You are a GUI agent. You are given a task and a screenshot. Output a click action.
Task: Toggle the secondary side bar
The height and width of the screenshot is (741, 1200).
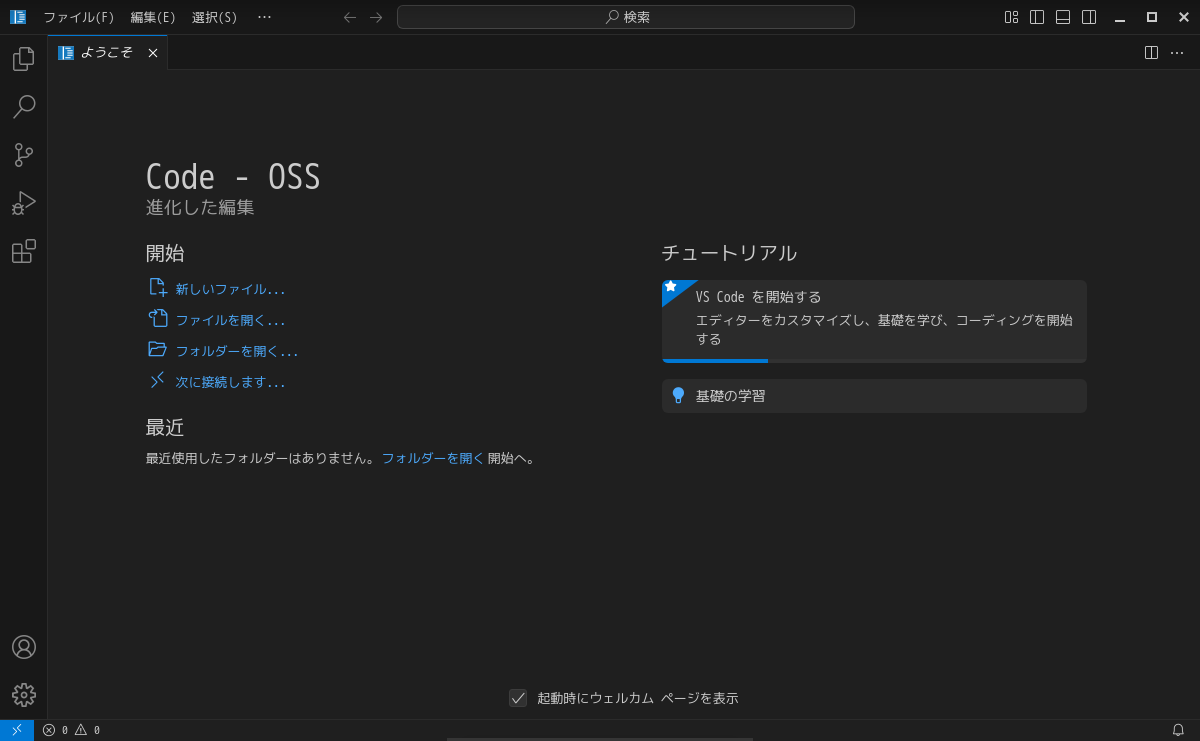[1089, 17]
